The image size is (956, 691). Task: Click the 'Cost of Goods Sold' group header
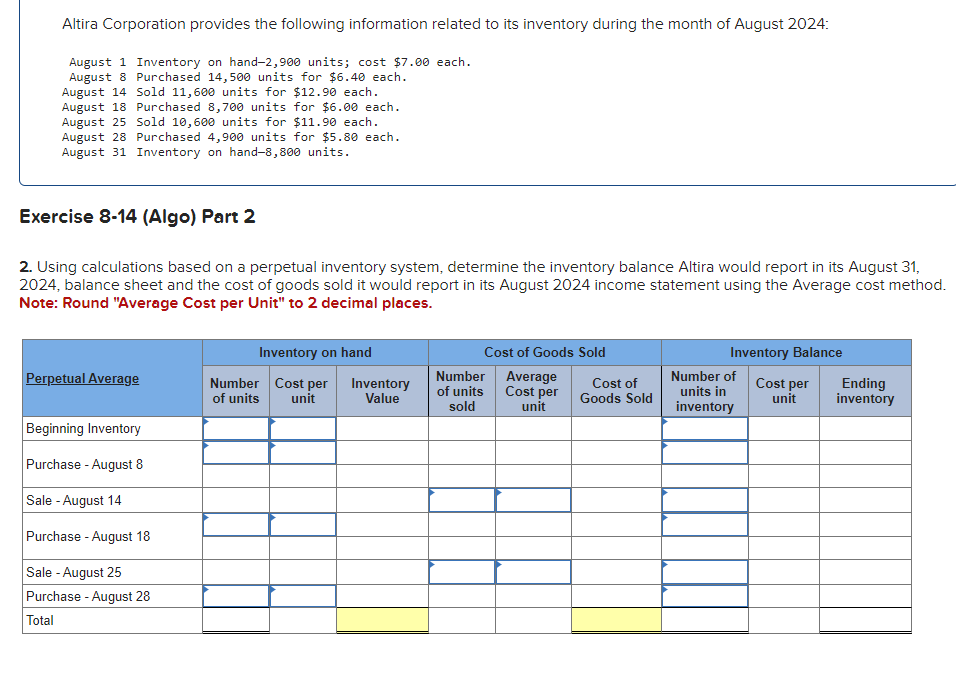(x=544, y=353)
